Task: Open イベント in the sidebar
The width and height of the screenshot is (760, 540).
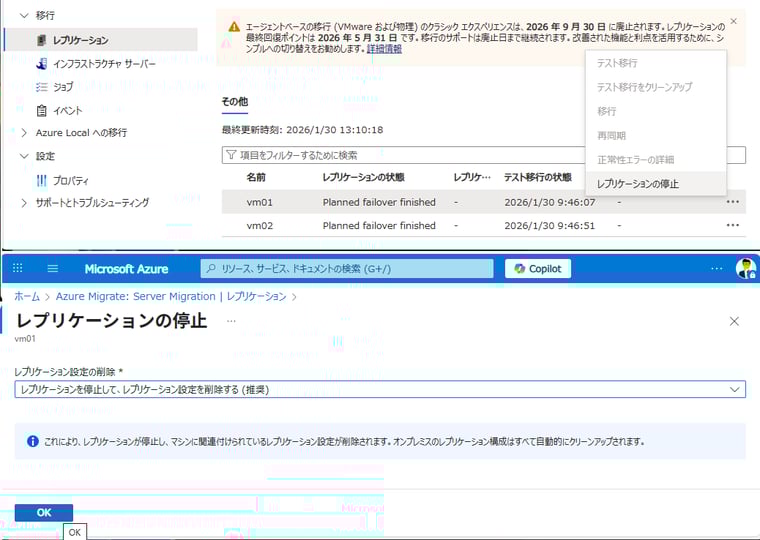Action: point(67,111)
